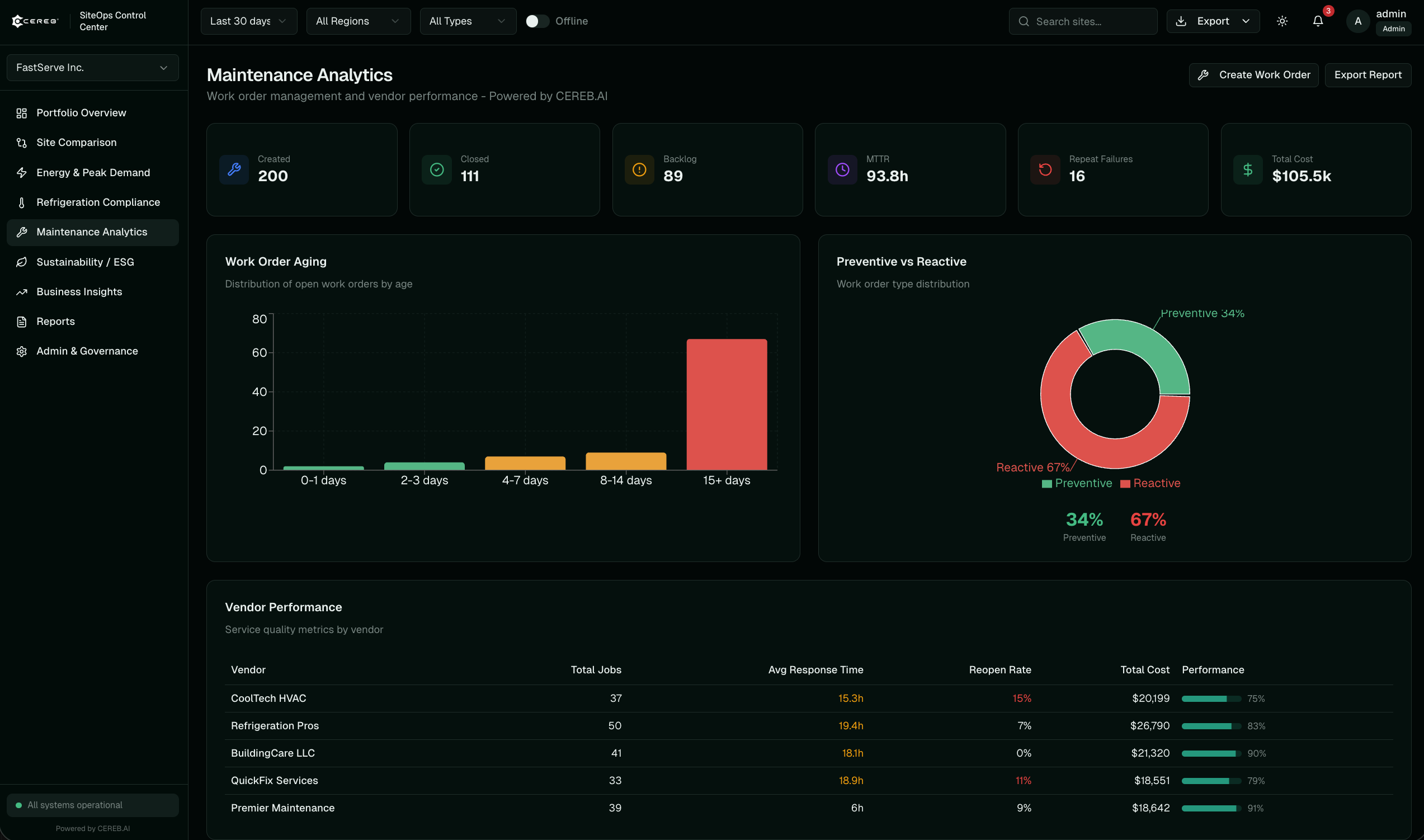1424x840 pixels.
Task: Open Energy & Peak Demand view
Action: [x=93, y=172]
